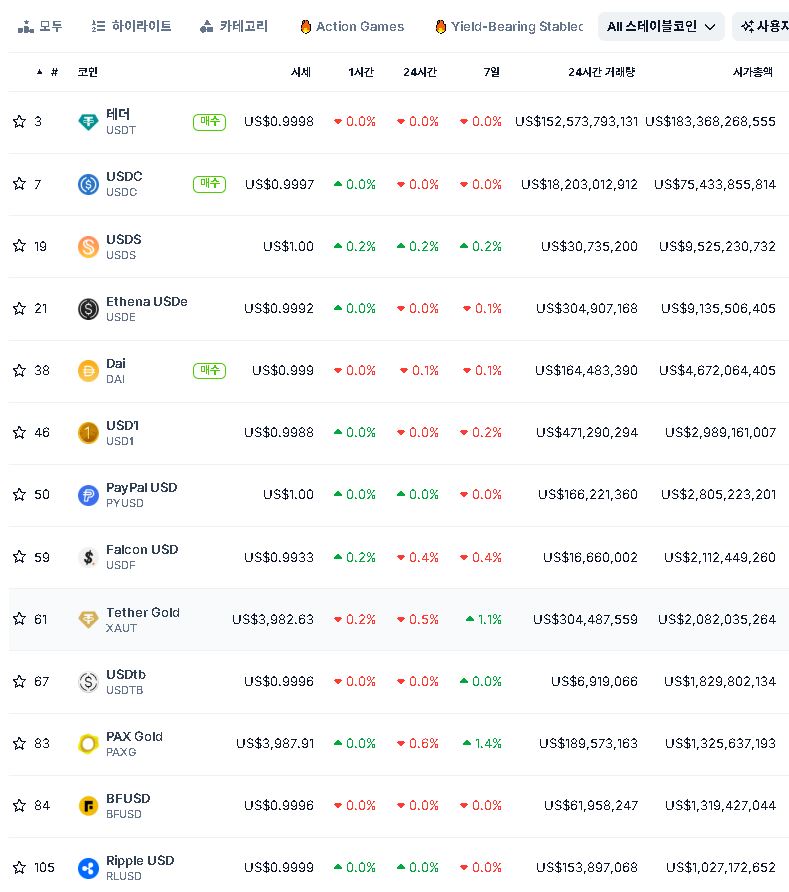Open the All 스테이블코인 dropdown

point(661,27)
